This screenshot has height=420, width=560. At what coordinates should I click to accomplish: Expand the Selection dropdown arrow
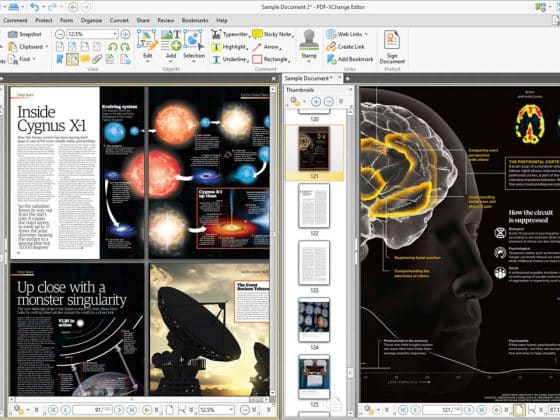point(194,61)
